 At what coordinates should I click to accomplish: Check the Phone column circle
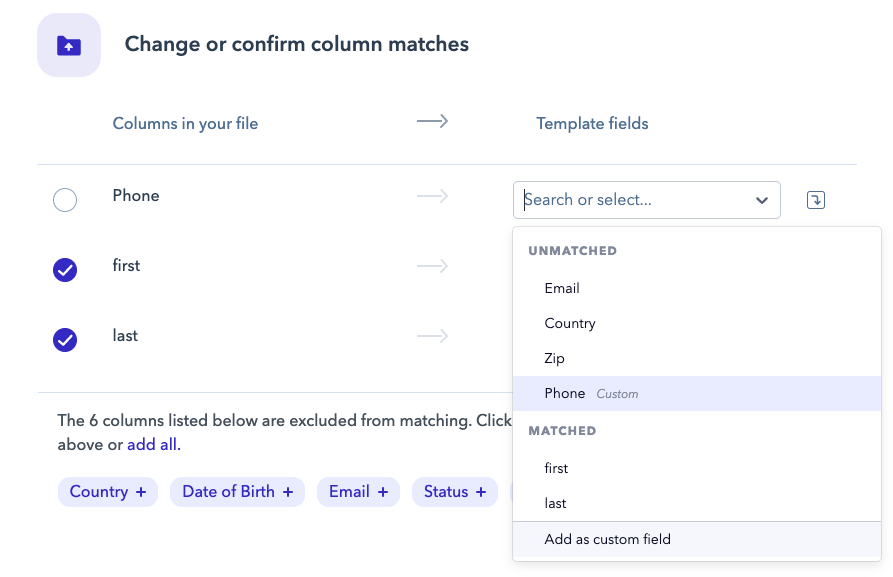point(65,200)
